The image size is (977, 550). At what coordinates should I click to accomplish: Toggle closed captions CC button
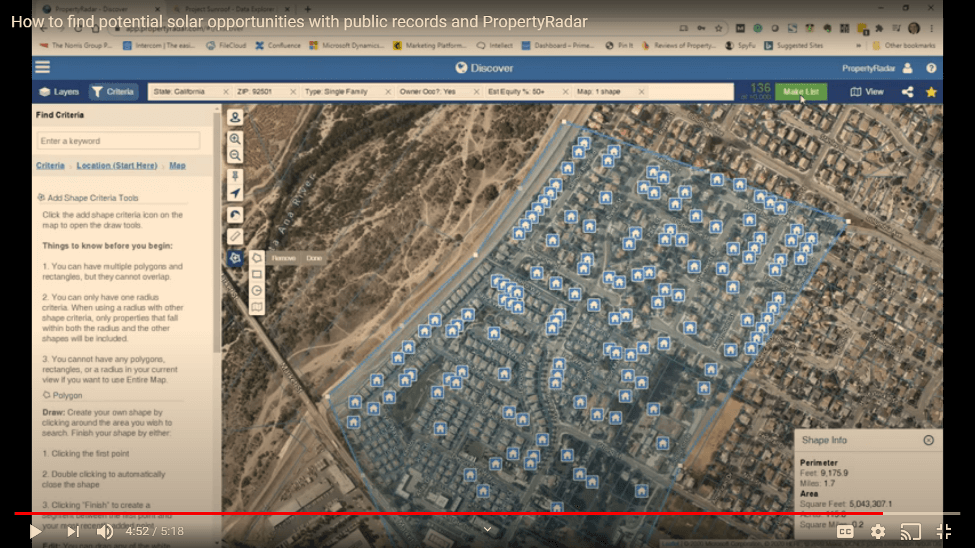[x=845, y=531]
